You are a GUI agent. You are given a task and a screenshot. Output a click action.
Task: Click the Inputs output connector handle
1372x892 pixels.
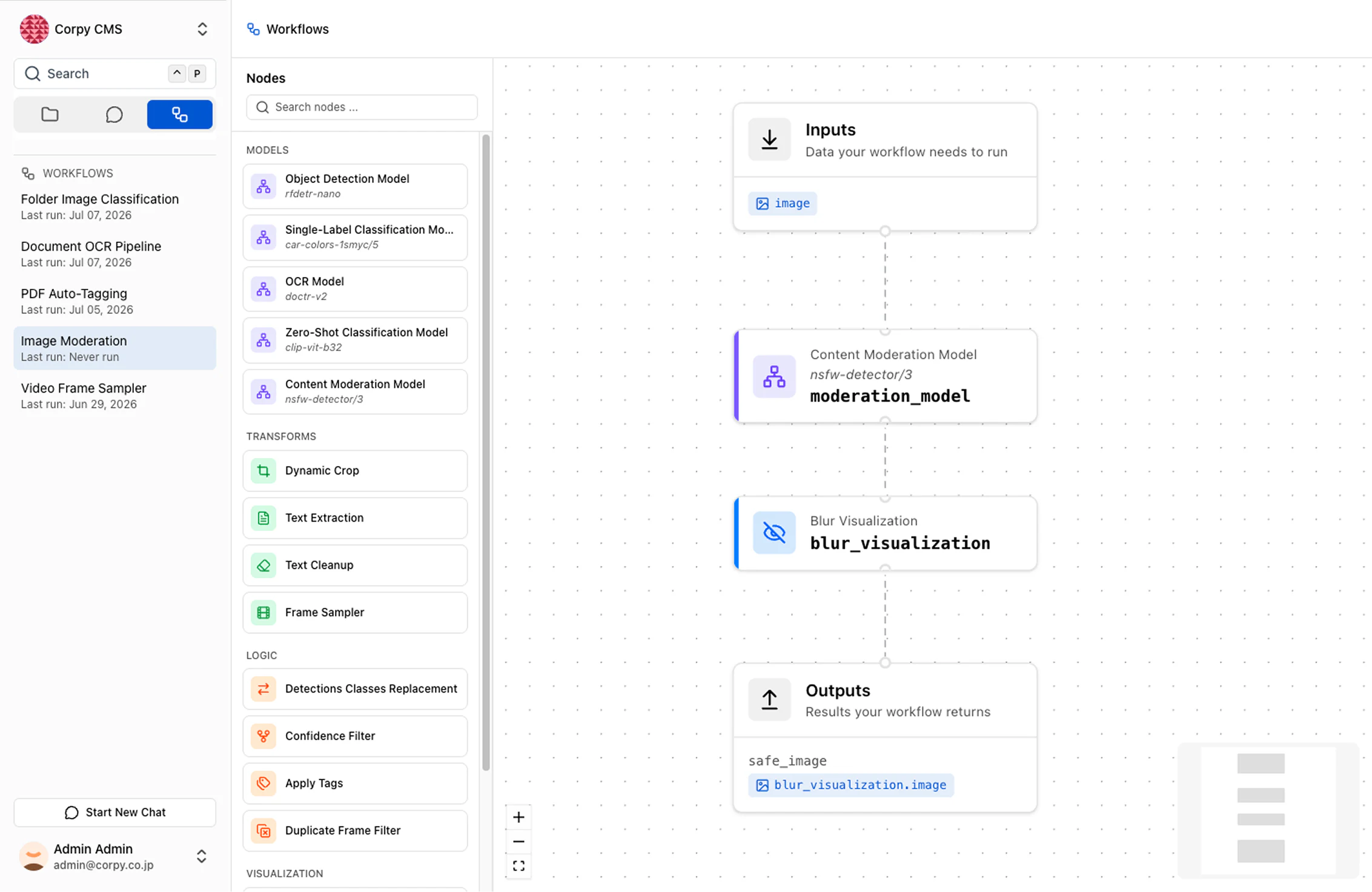885,231
